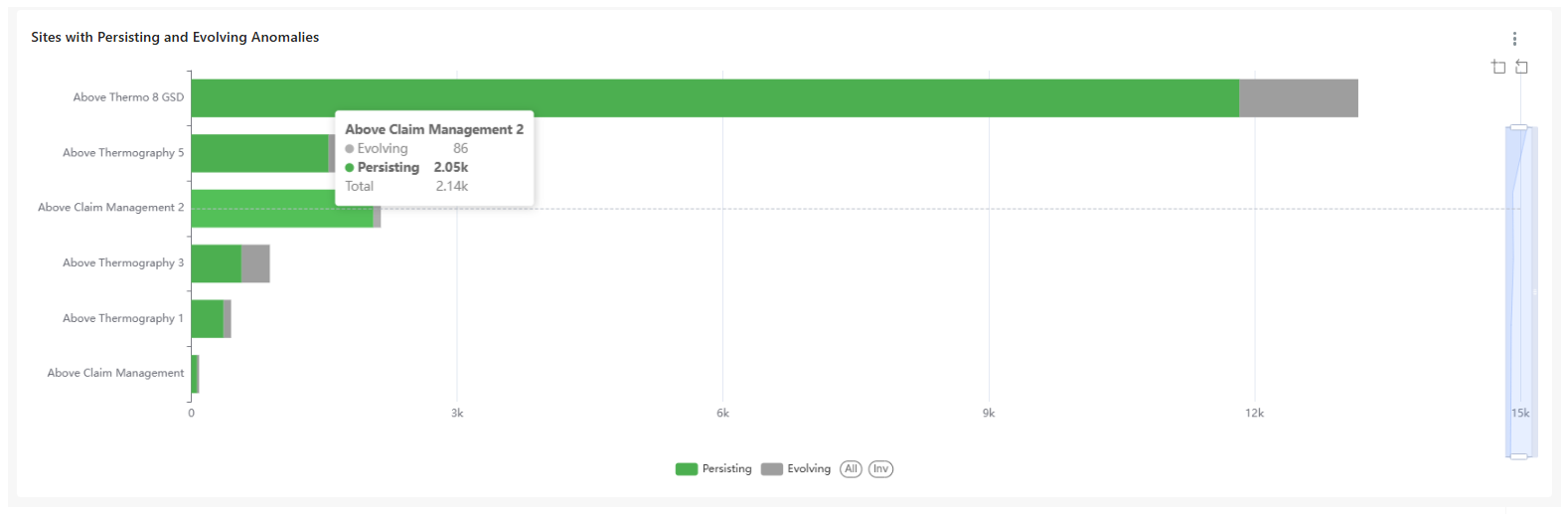Click the Above Claim Management axis label

(x=115, y=373)
